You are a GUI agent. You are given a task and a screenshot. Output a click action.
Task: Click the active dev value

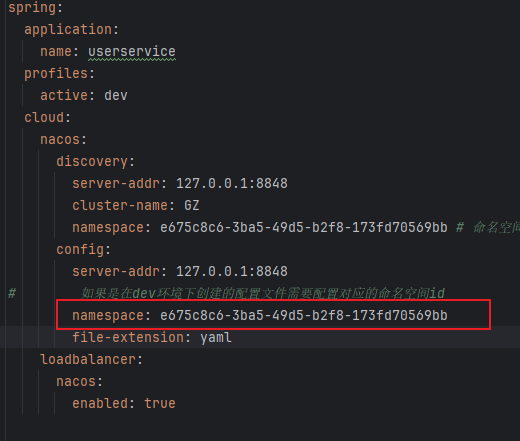click(x=116, y=95)
